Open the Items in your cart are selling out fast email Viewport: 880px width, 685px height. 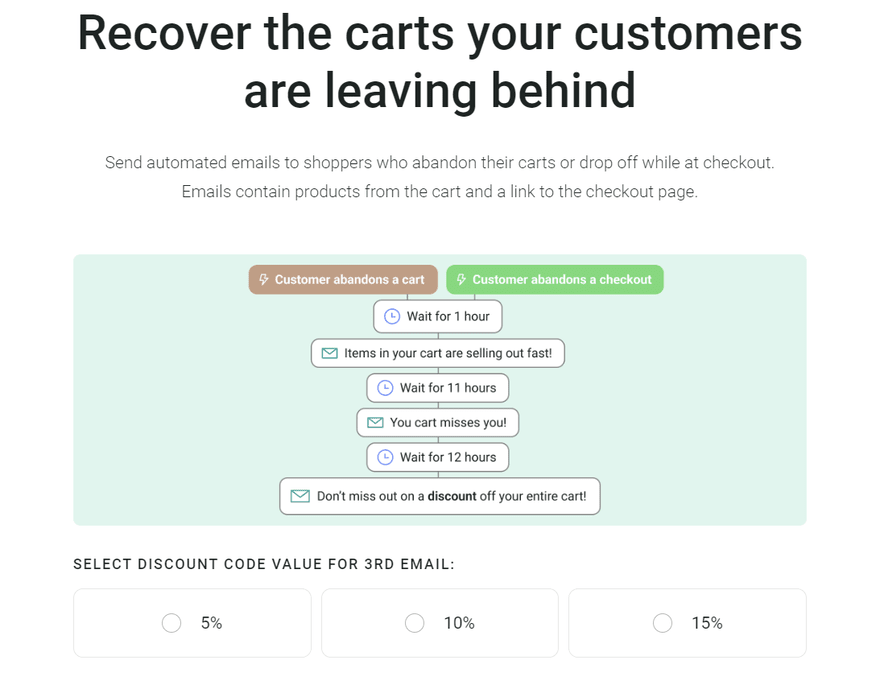[437, 353]
